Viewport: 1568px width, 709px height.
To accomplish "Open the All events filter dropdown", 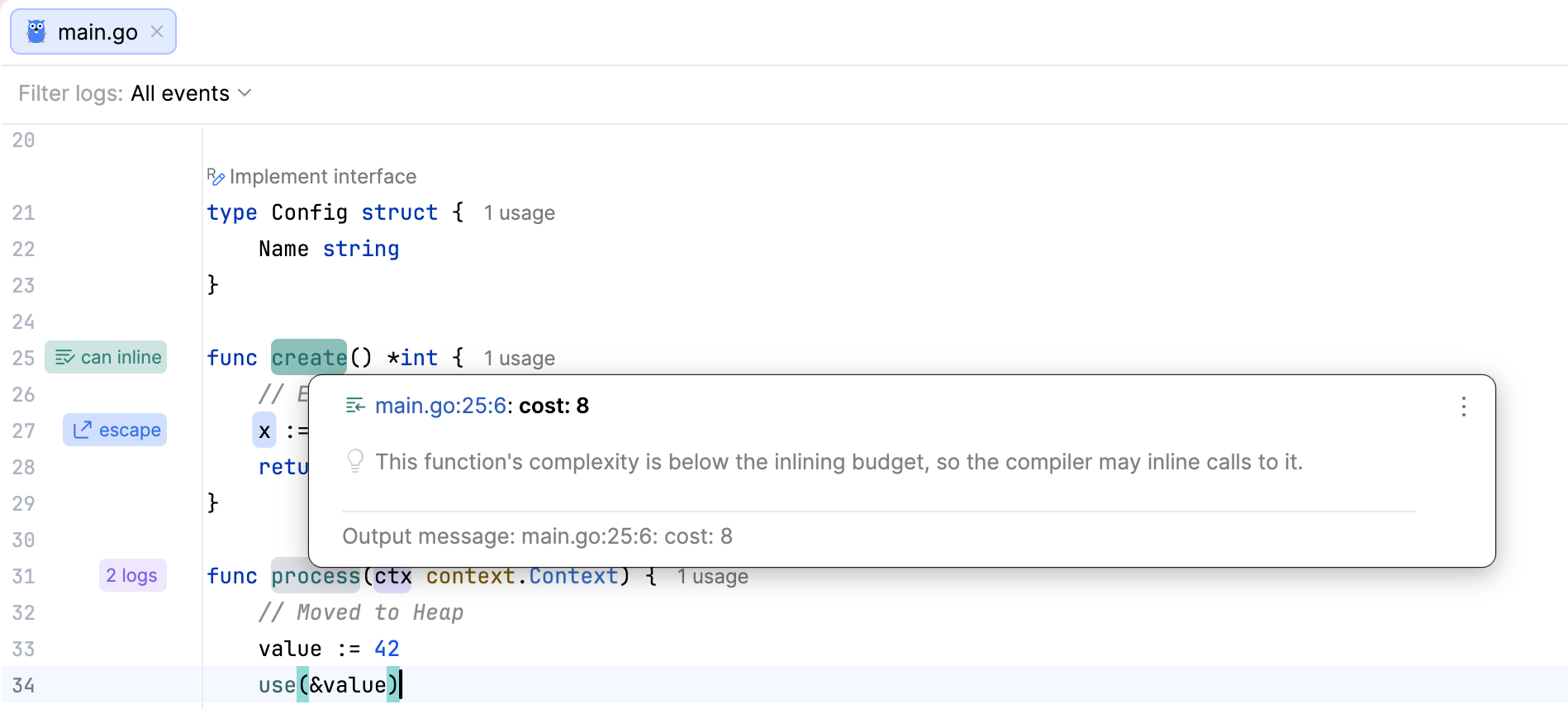I will point(190,93).
